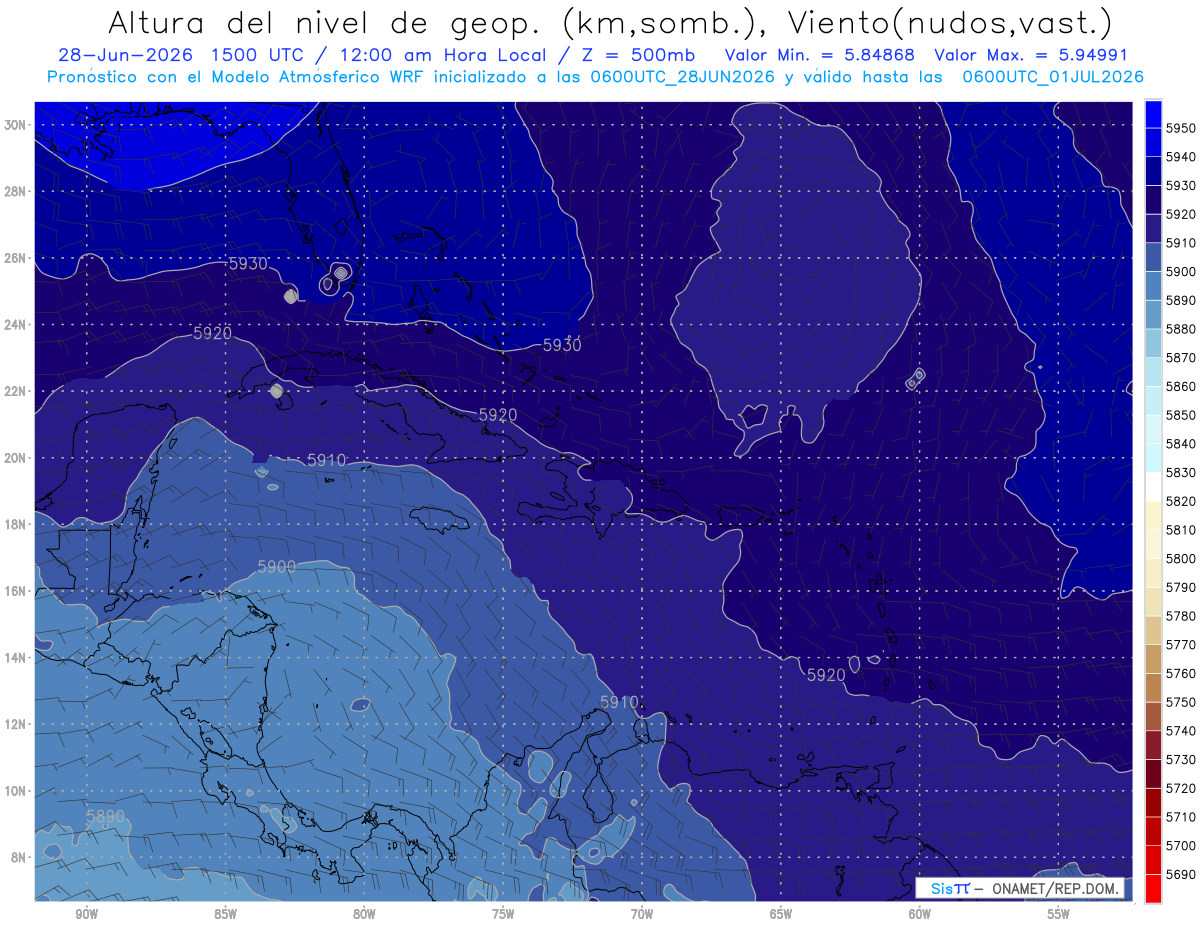The height and width of the screenshot is (927, 1200).
Task: Click the 90W longitude label
Action: (x=86, y=915)
